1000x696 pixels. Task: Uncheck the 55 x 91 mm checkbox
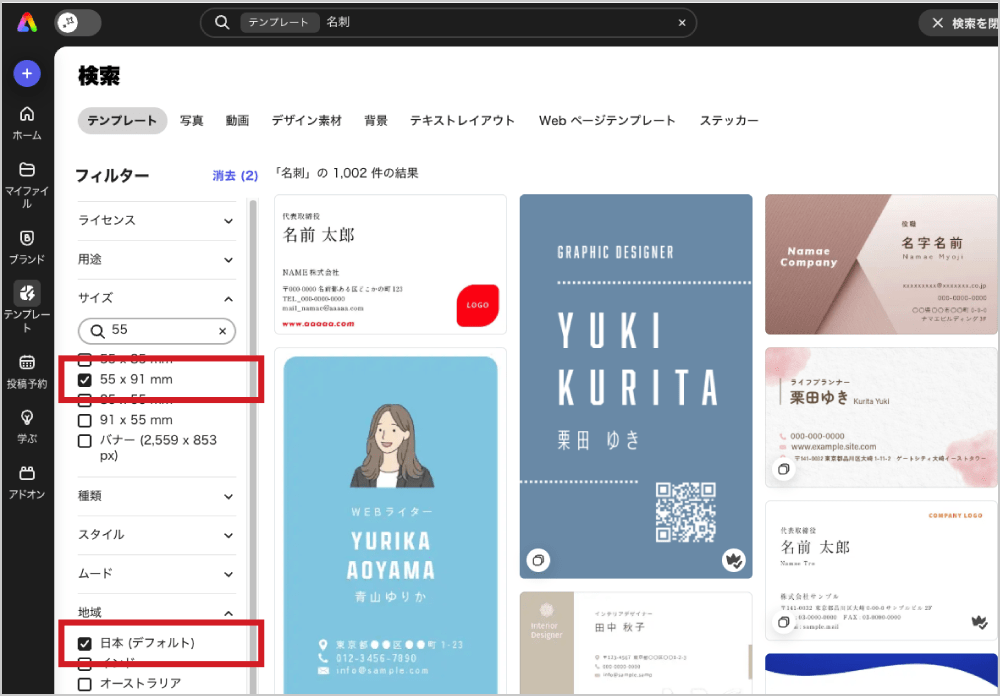(85, 380)
